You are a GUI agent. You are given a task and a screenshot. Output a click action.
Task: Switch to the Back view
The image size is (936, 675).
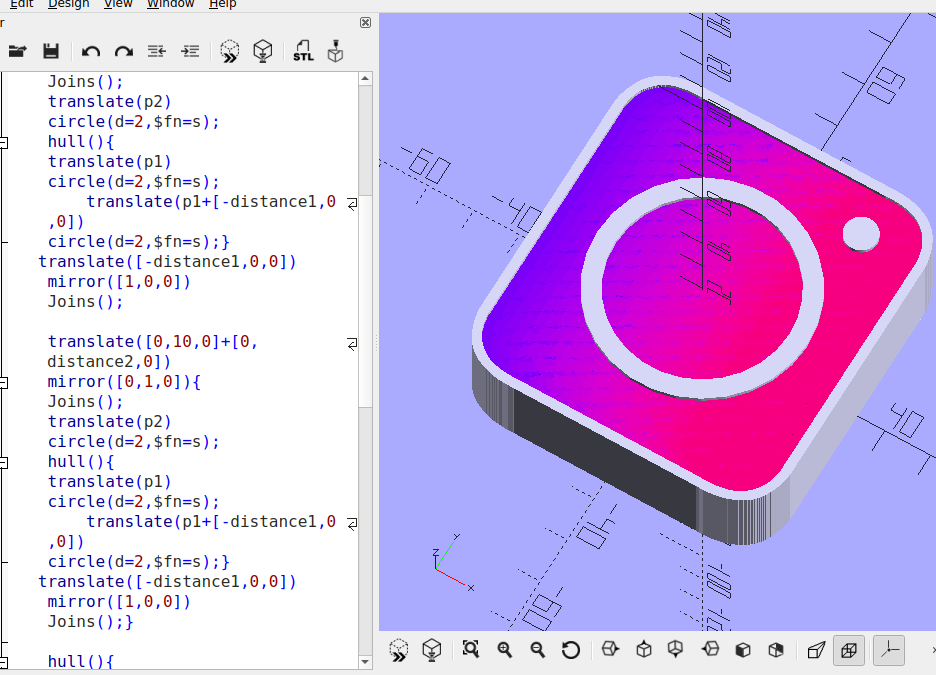(776, 649)
